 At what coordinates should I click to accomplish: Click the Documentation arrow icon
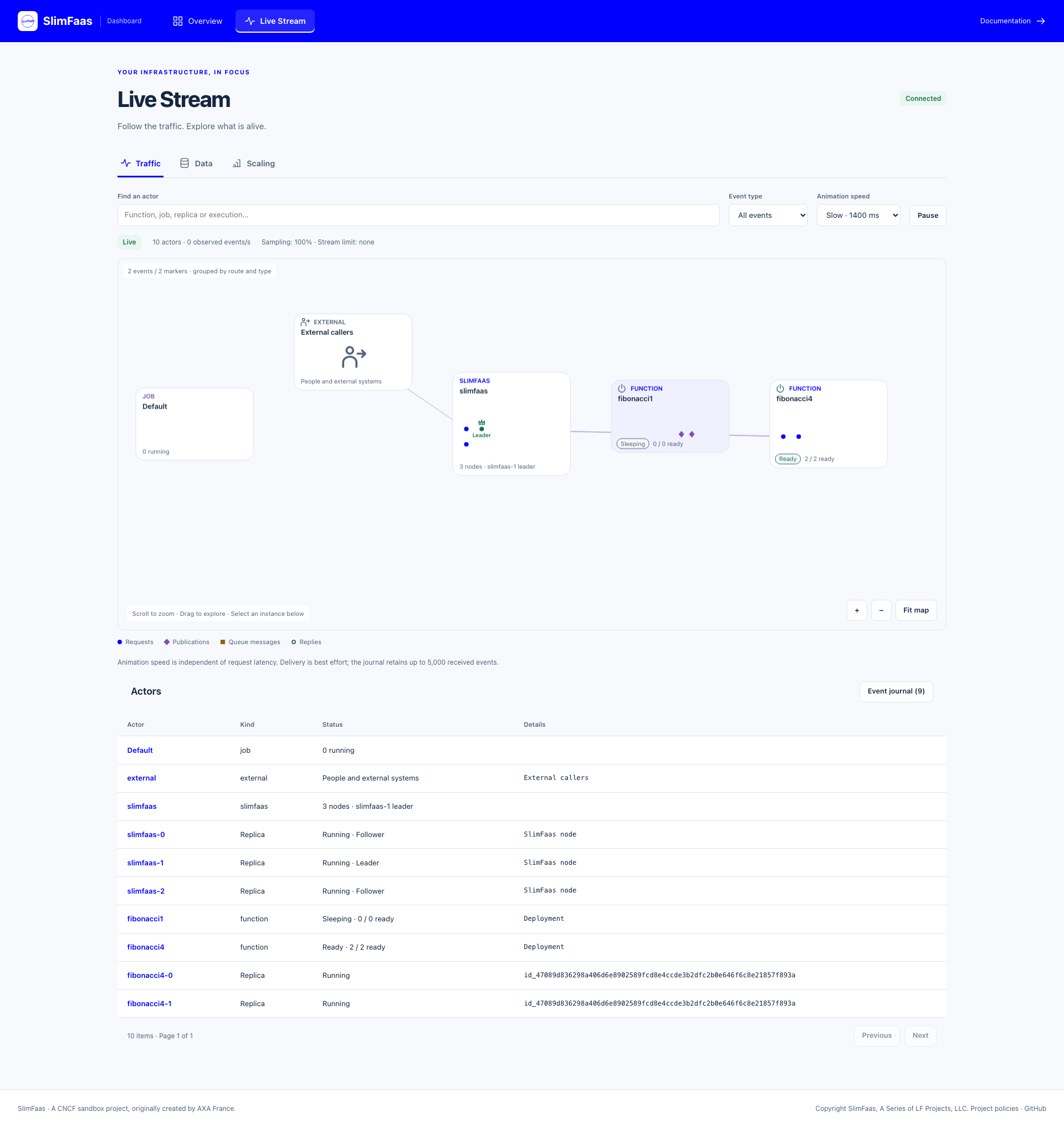pyautogui.click(x=1041, y=21)
